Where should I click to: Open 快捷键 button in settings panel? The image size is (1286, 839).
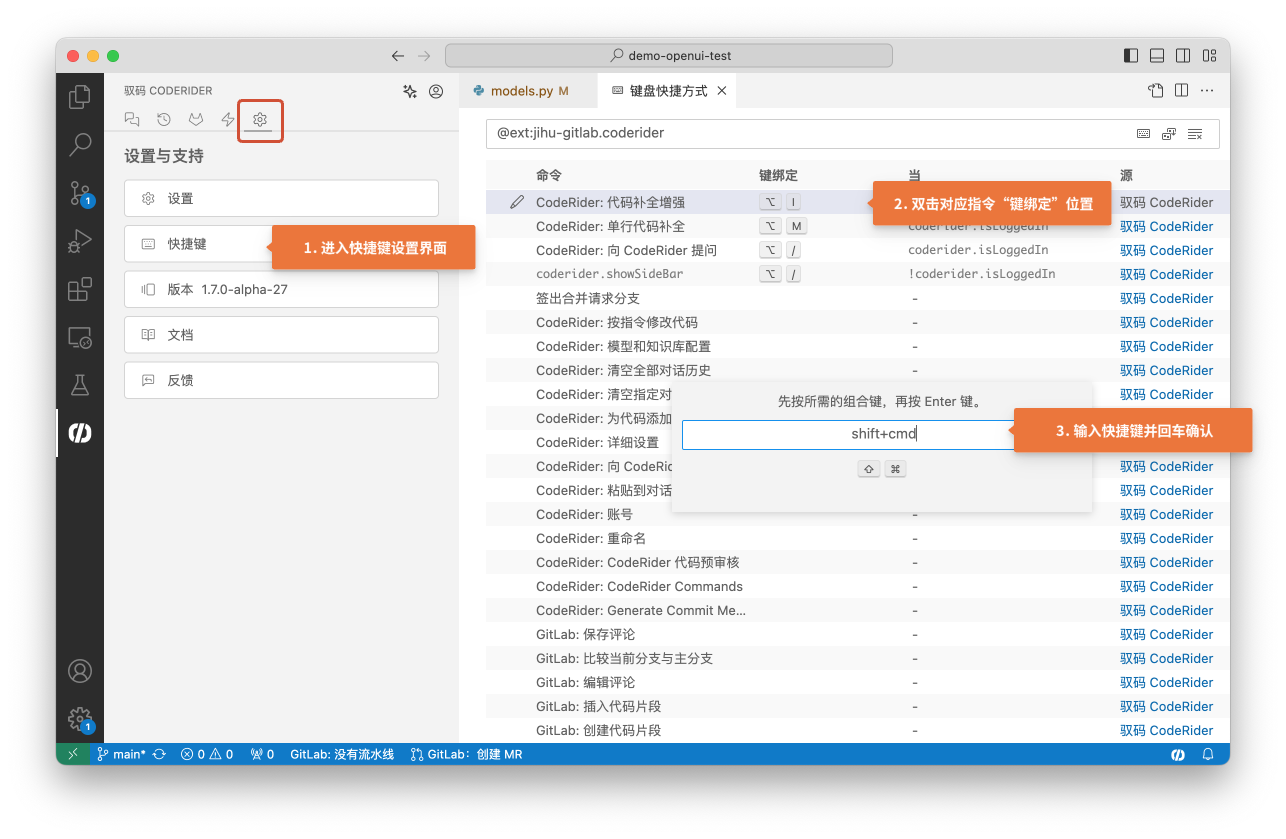[281, 244]
